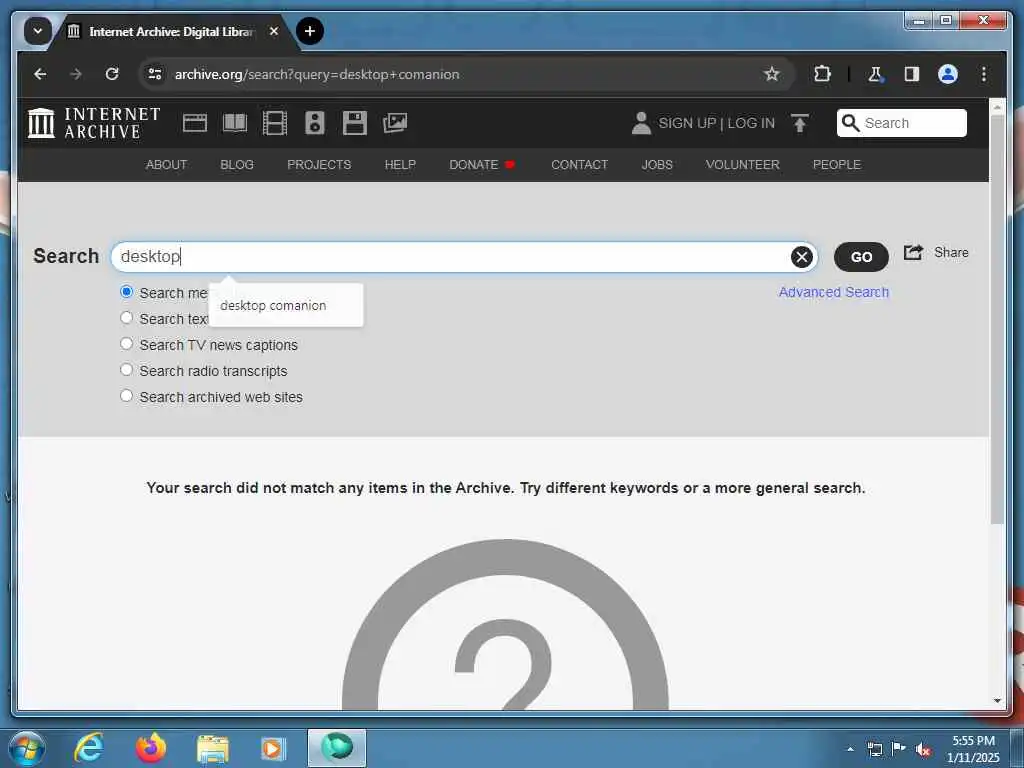
Task: Click the Share text label
Action: [952, 252]
